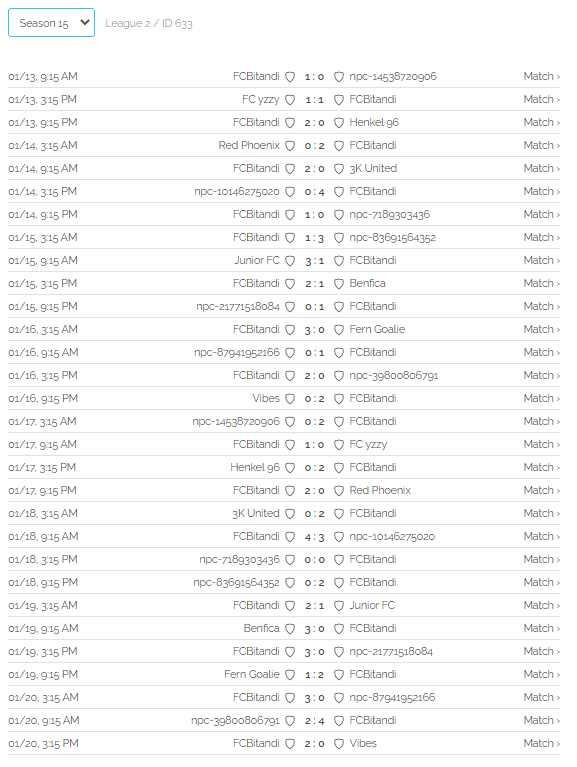Viewport: 577px width, 767px height.
Task: Open Match link for Benfica 3:0 FCBitandi
Action: (x=541, y=628)
